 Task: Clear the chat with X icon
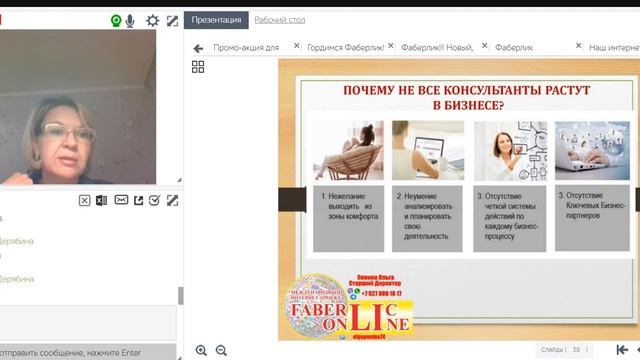(84, 200)
